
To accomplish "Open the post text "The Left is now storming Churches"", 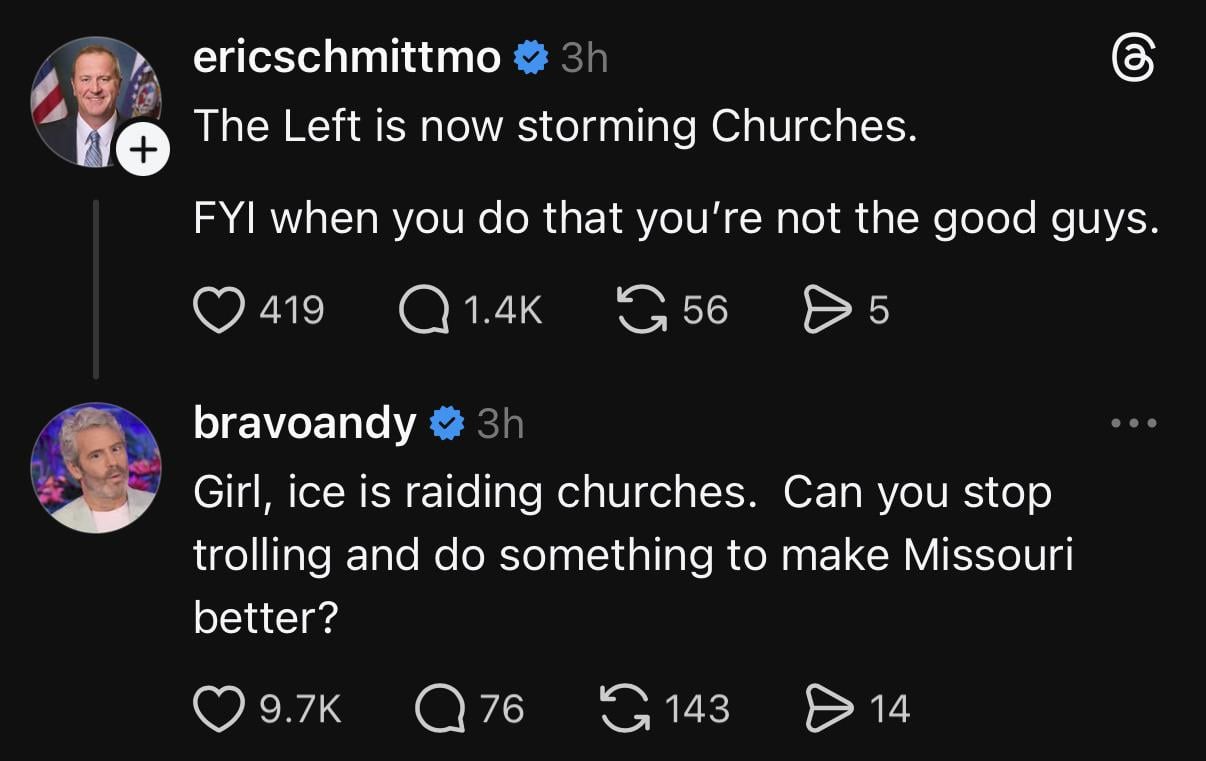I will 555,128.
